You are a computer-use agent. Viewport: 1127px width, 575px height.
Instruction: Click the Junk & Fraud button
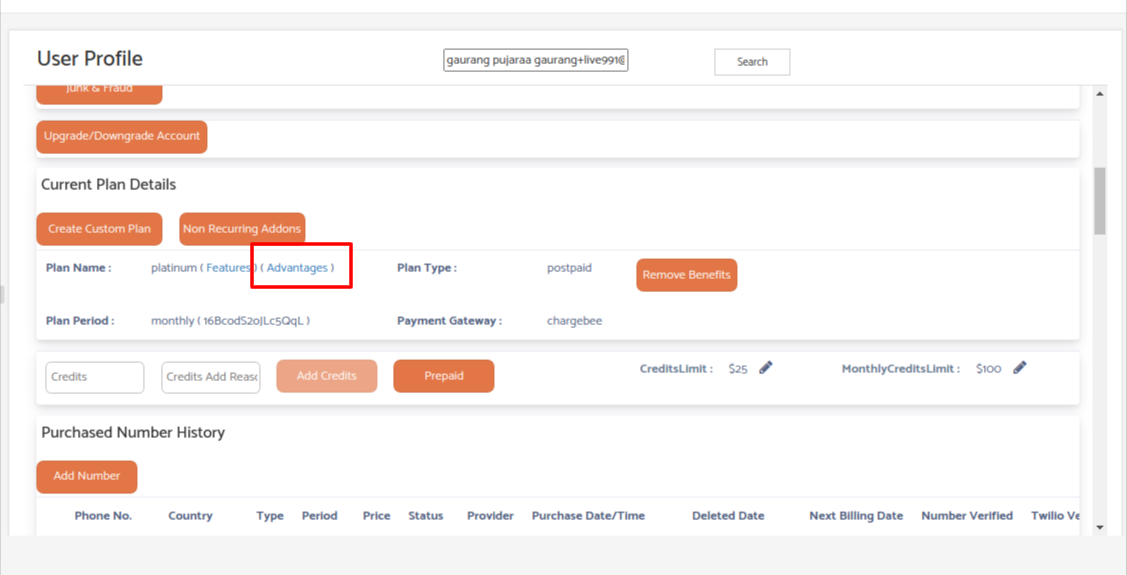pos(99,92)
